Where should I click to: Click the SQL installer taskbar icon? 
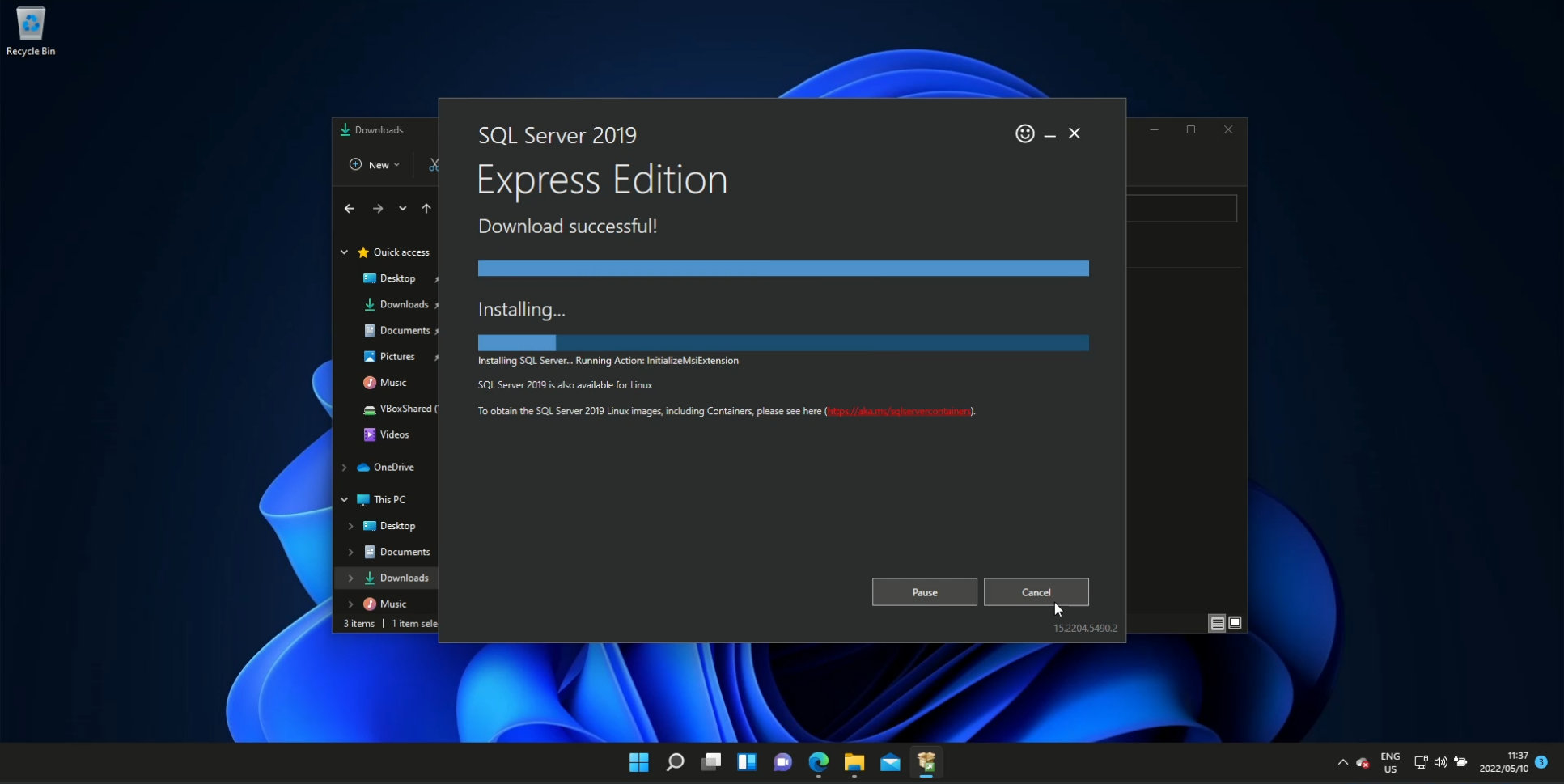pos(926,762)
